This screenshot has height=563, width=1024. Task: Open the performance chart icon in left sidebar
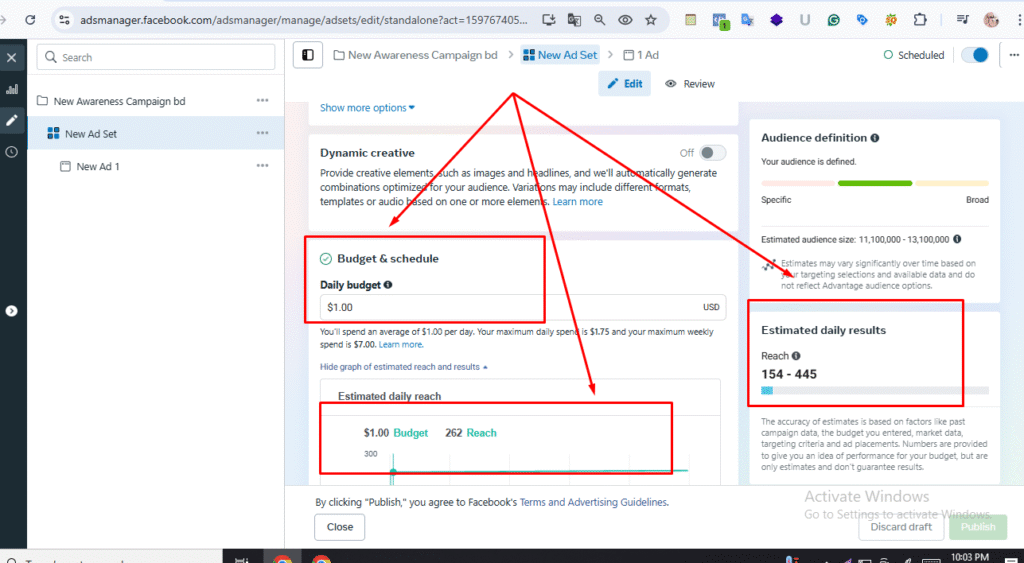(x=12, y=89)
